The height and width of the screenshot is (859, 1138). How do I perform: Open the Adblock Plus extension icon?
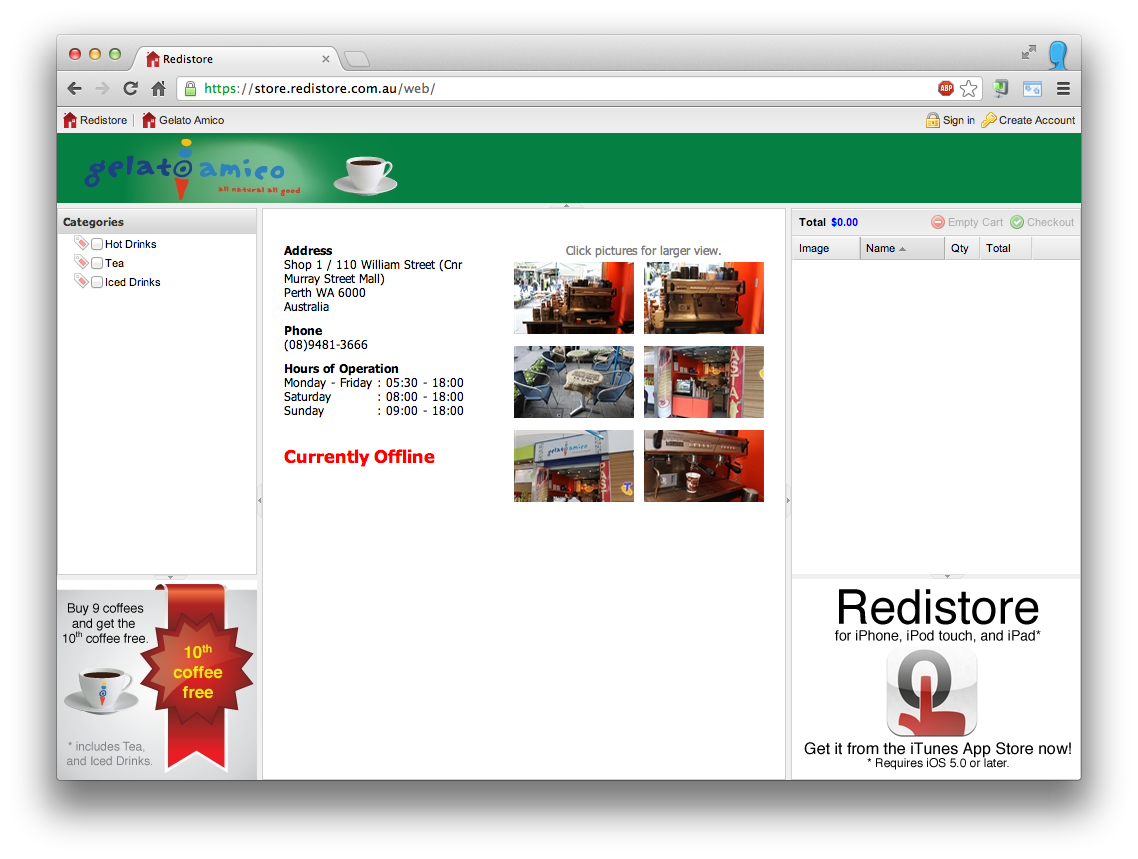coord(946,89)
